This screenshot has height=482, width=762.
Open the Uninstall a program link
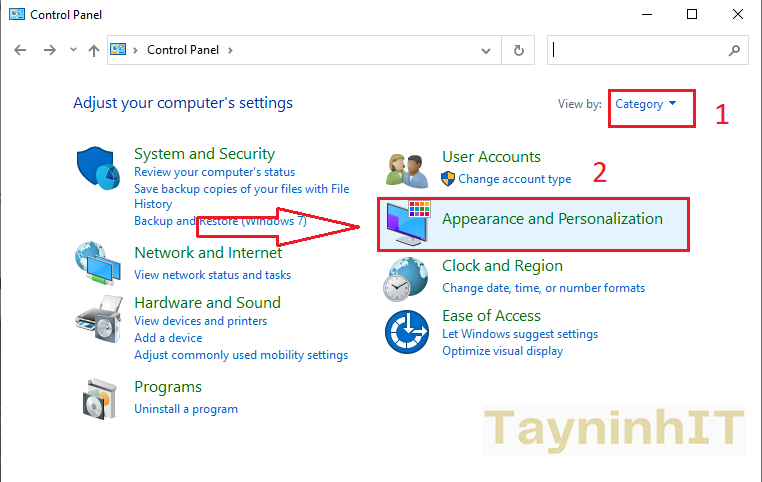click(x=186, y=409)
